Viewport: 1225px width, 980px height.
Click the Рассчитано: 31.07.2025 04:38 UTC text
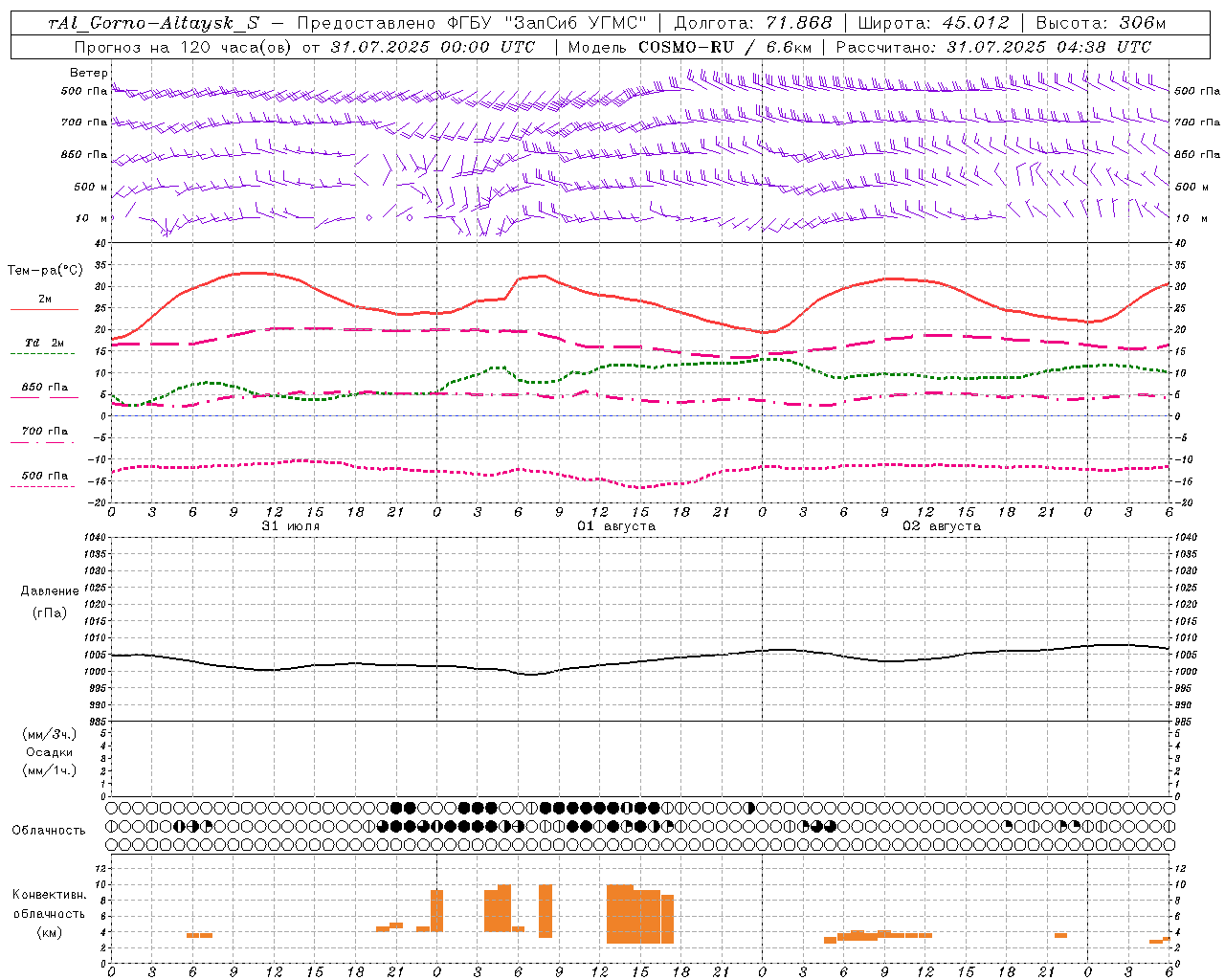pyautogui.click(x=993, y=47)
